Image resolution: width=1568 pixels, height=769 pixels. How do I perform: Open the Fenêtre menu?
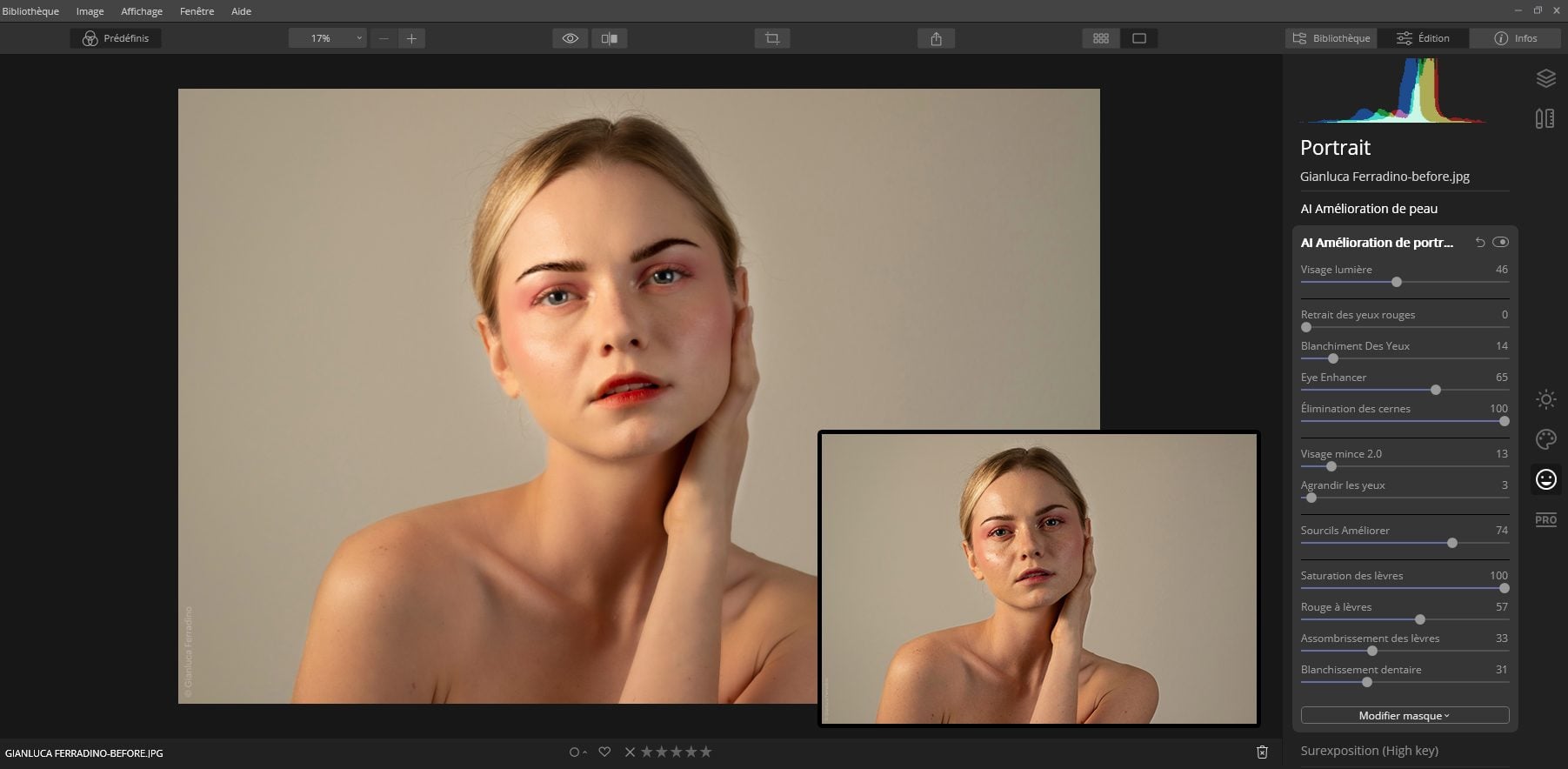[x=197, y=11]
